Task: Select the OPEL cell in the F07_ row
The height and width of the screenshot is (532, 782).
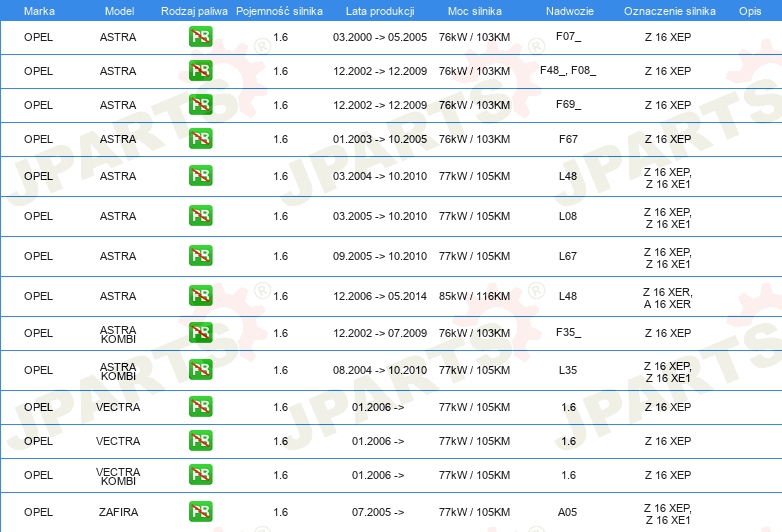Action: pos(38,37)
